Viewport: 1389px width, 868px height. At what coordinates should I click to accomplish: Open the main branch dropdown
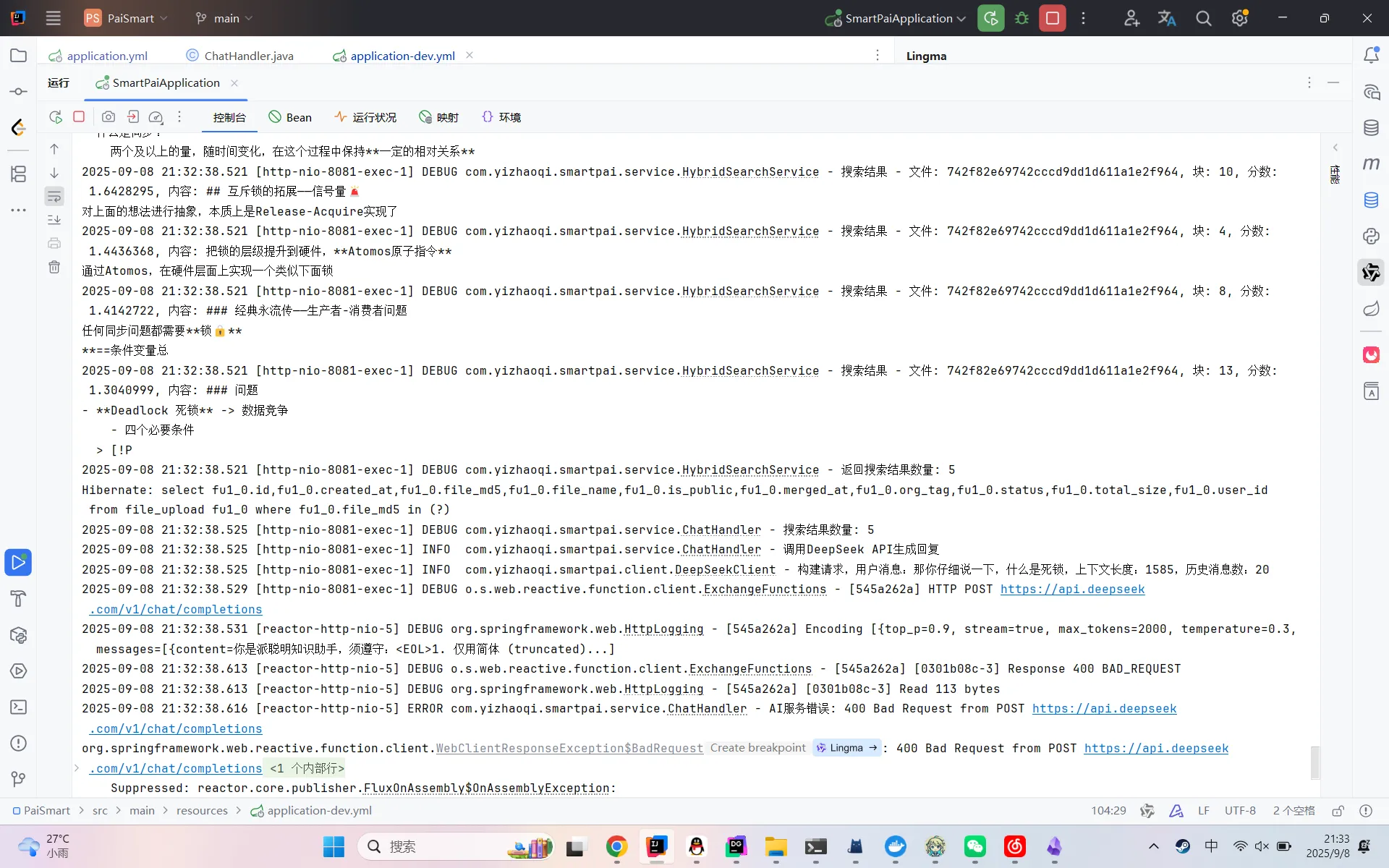(226, 18)
